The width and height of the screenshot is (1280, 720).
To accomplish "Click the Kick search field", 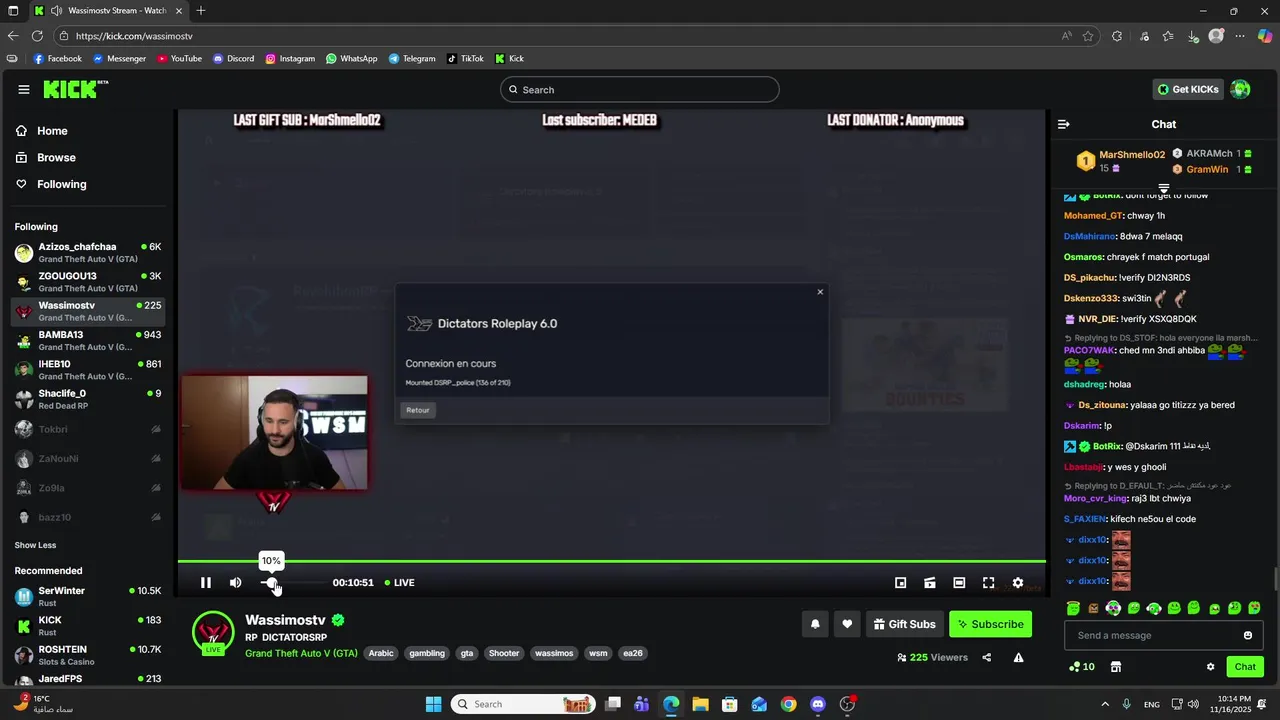I will pos(640,90).
